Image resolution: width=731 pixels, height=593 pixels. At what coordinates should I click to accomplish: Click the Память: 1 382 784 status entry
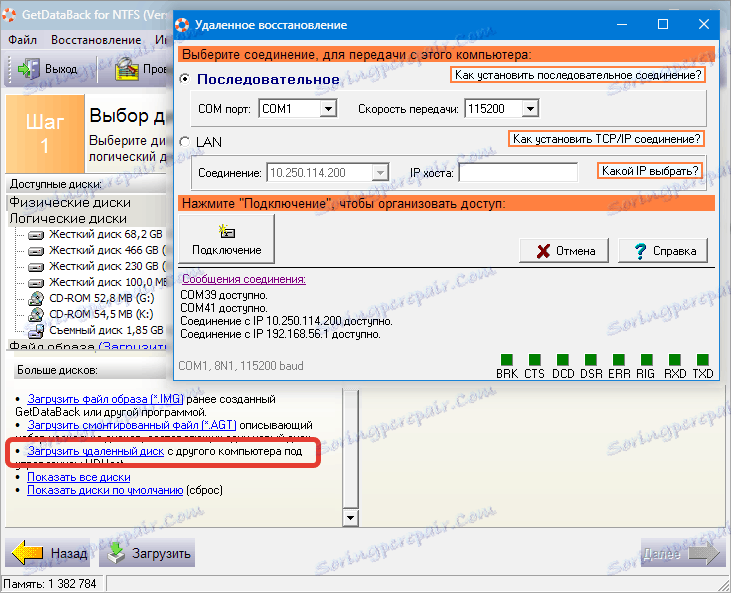click(50, 584)
